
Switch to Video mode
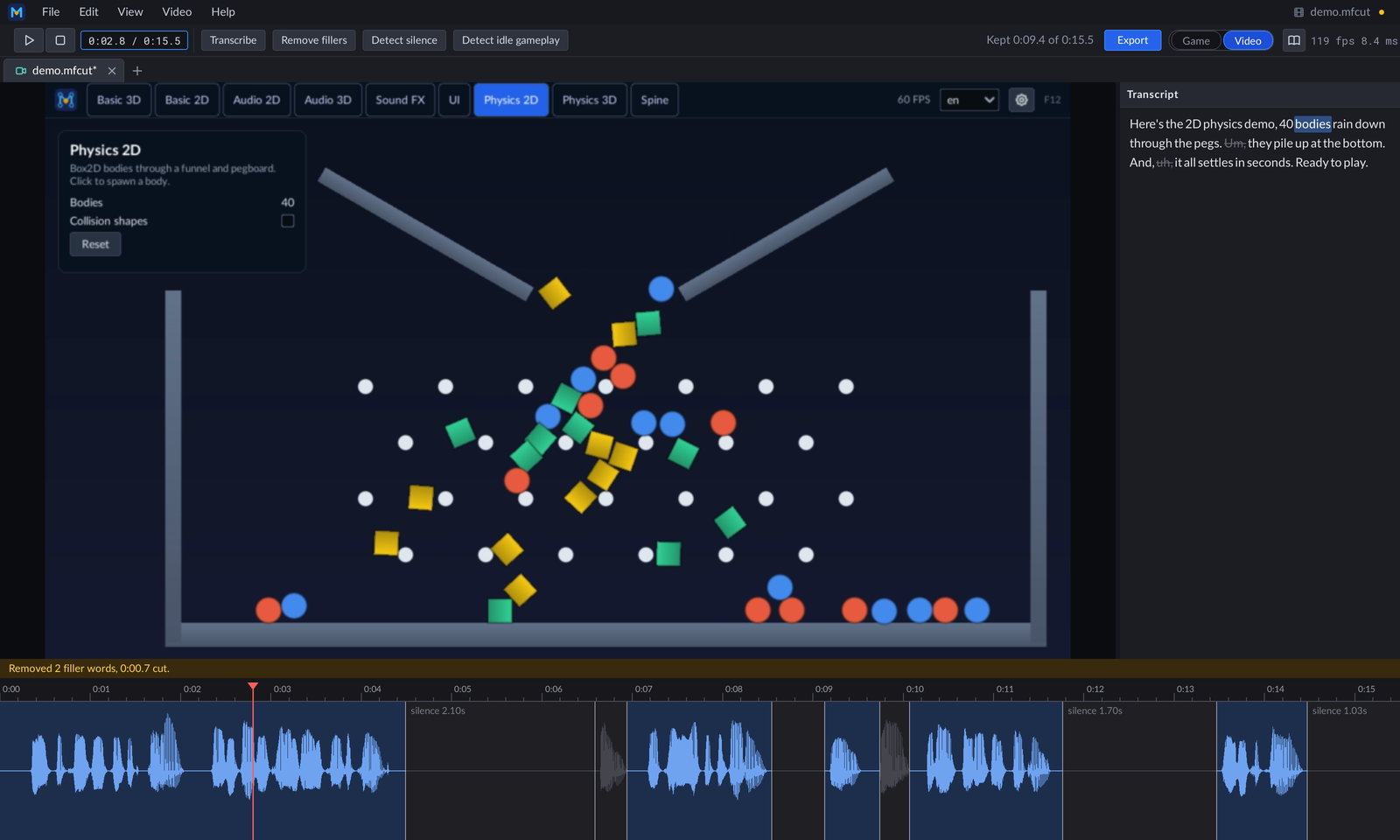click(x=1248, y=40)
